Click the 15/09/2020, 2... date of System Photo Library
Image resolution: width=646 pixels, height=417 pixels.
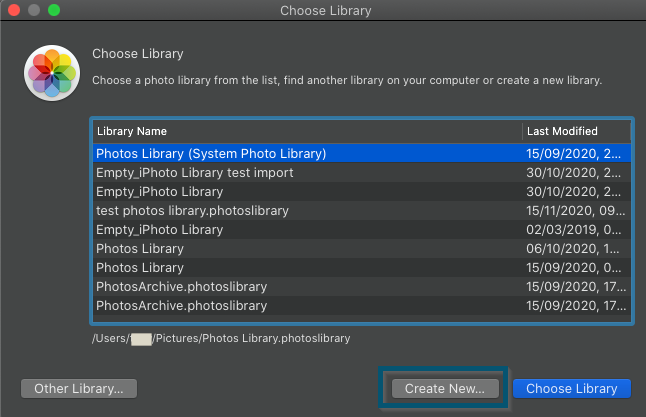click(x=573, y=154)
